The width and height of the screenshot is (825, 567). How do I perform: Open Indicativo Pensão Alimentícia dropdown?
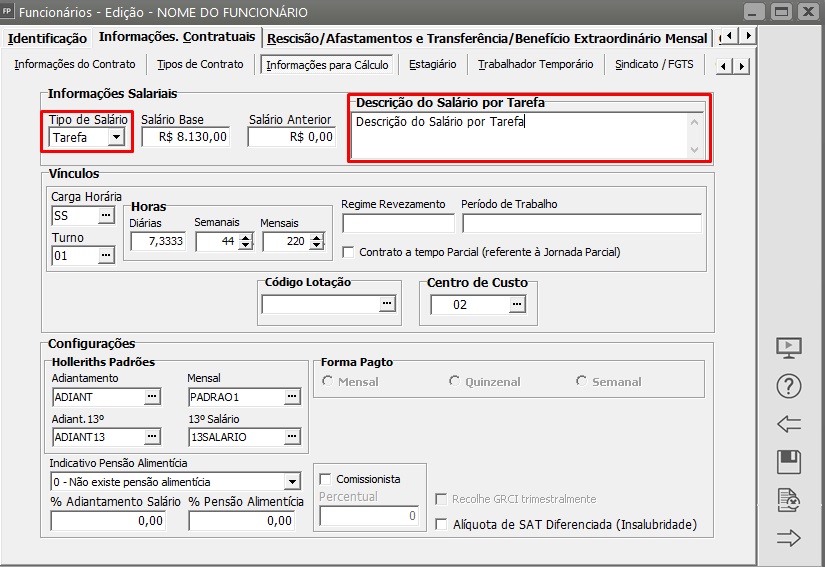click(291, 482)
